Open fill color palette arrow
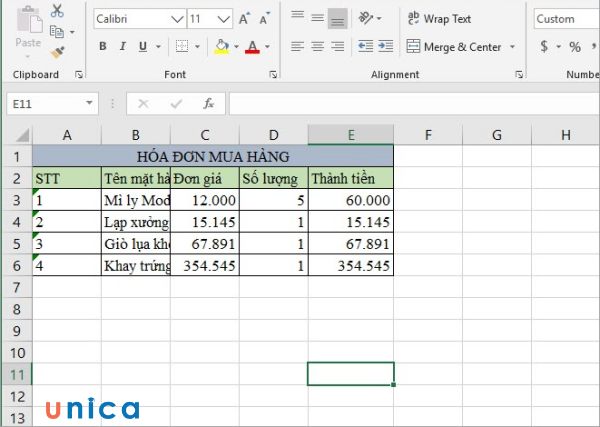This screenshot has height=427, width=600. (236, 47)
